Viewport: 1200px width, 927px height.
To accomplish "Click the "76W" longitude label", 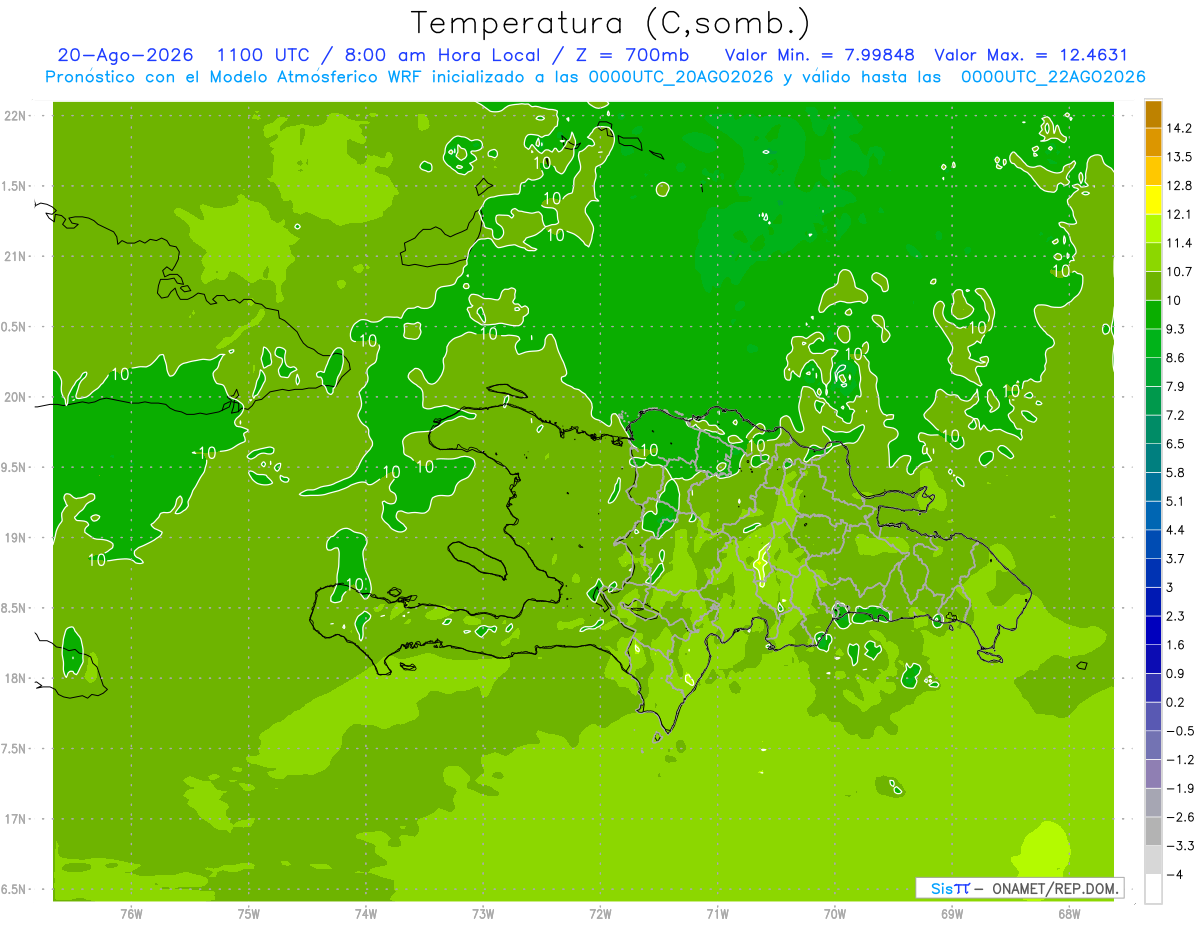I will (131, 914).
